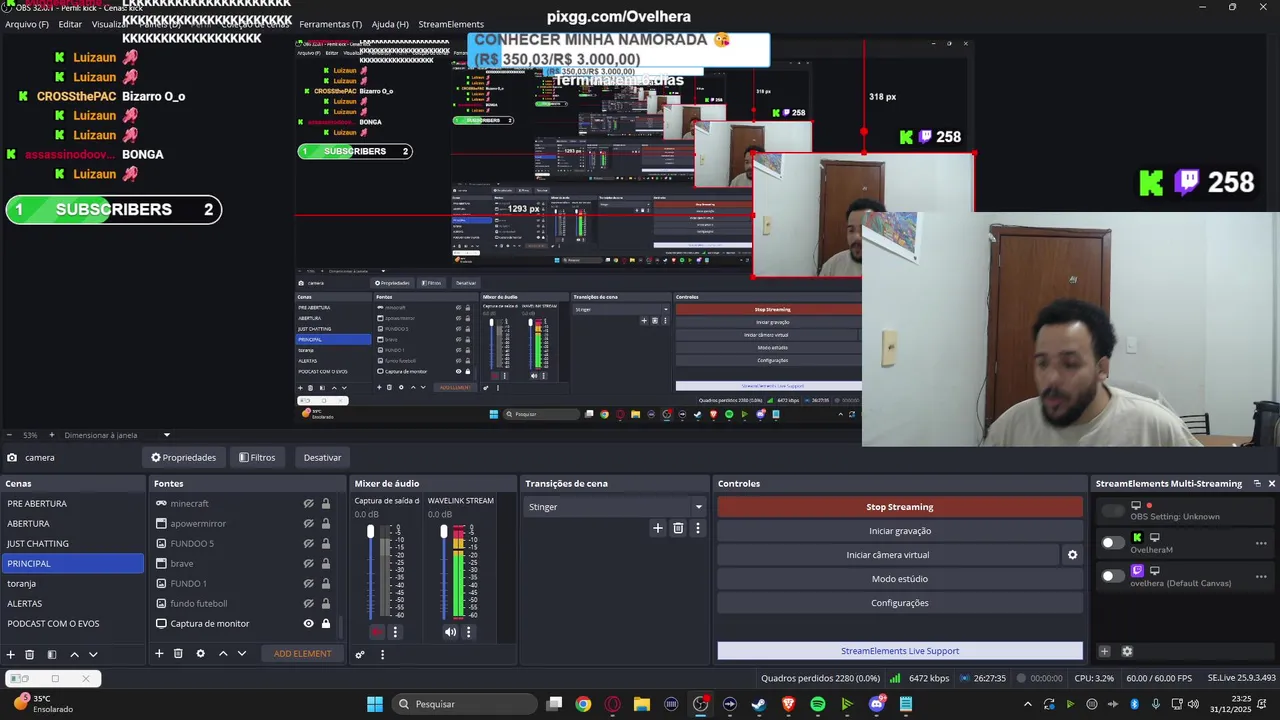Screen dimensions: 1280x720
Task: Open Propriedades of camera source
Action: (183, 457)
